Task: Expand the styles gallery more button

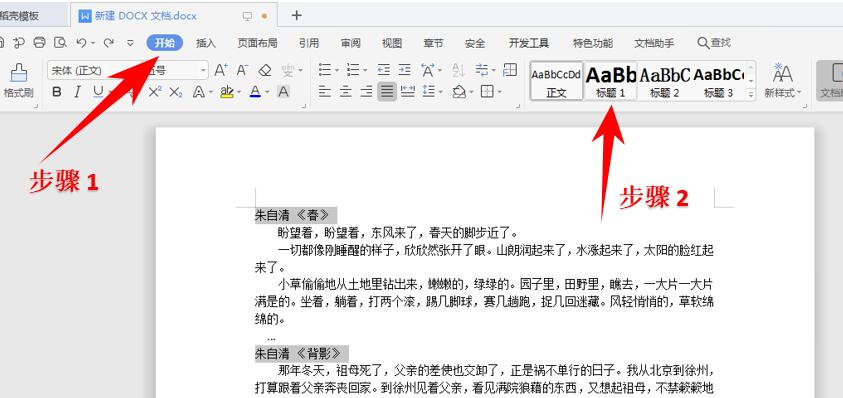Action: (x=751, y=95)
